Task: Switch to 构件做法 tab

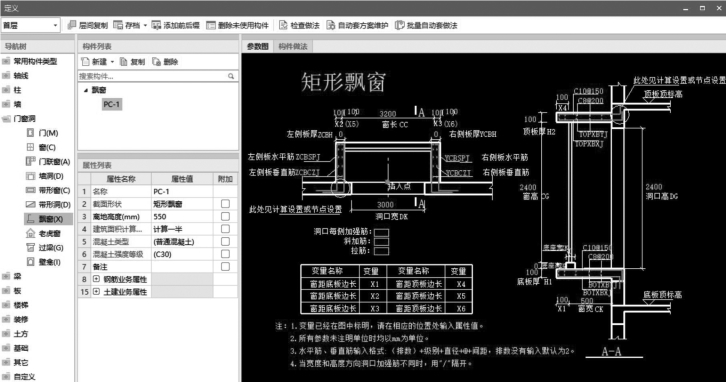Action: [293, 46]
